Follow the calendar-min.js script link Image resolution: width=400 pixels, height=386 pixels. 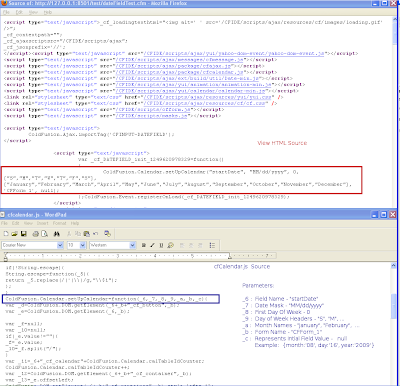[191, 91]
